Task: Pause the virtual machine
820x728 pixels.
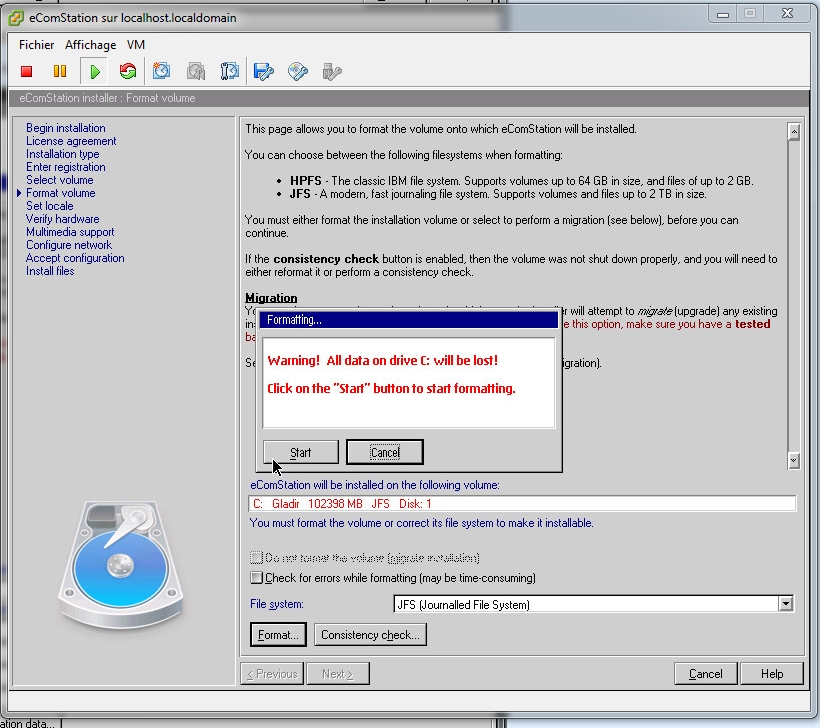Action: click(60, 71)
